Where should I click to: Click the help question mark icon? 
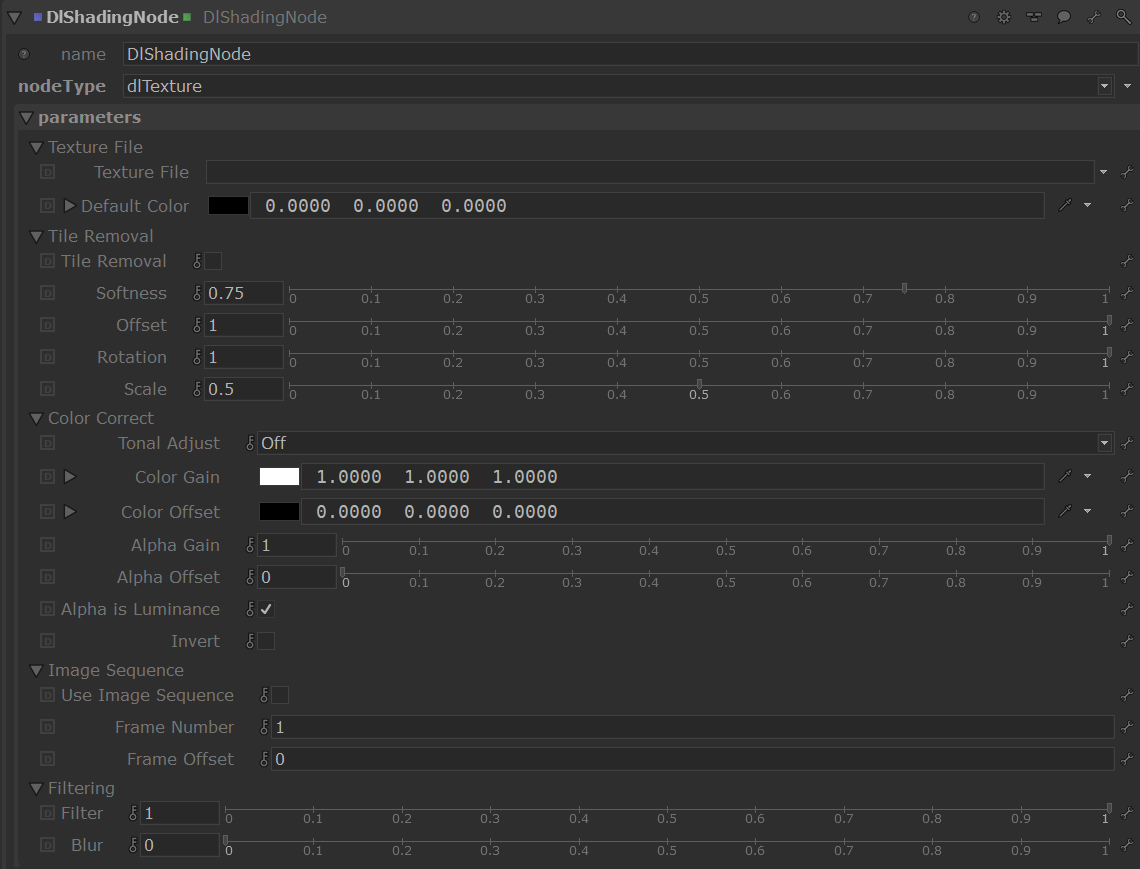coord(974,18)
